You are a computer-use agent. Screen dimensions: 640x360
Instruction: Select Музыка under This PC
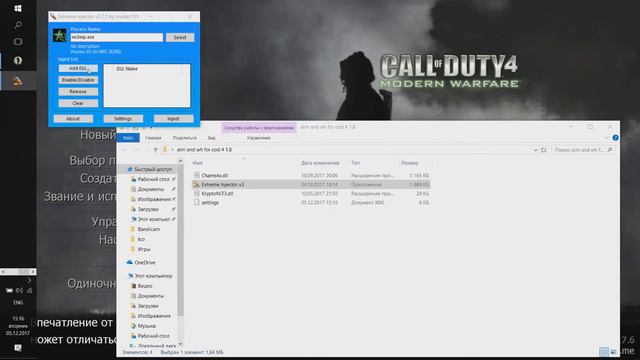pyautogui.click(x=147, y=326)
